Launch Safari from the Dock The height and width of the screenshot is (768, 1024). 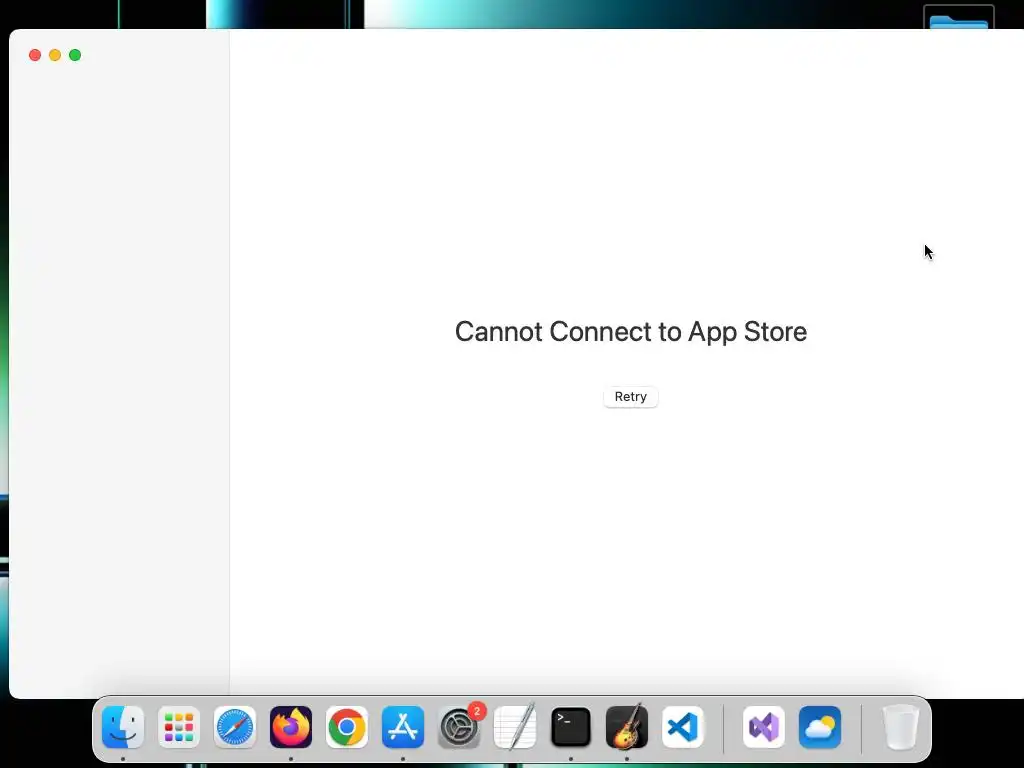click(x=235, y=727)
